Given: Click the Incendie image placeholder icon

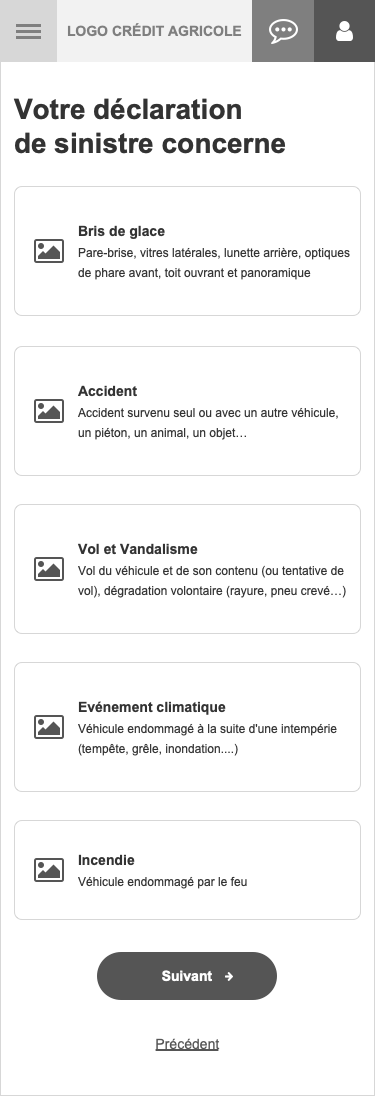Looking at the screenshot, I should [49, 870].
